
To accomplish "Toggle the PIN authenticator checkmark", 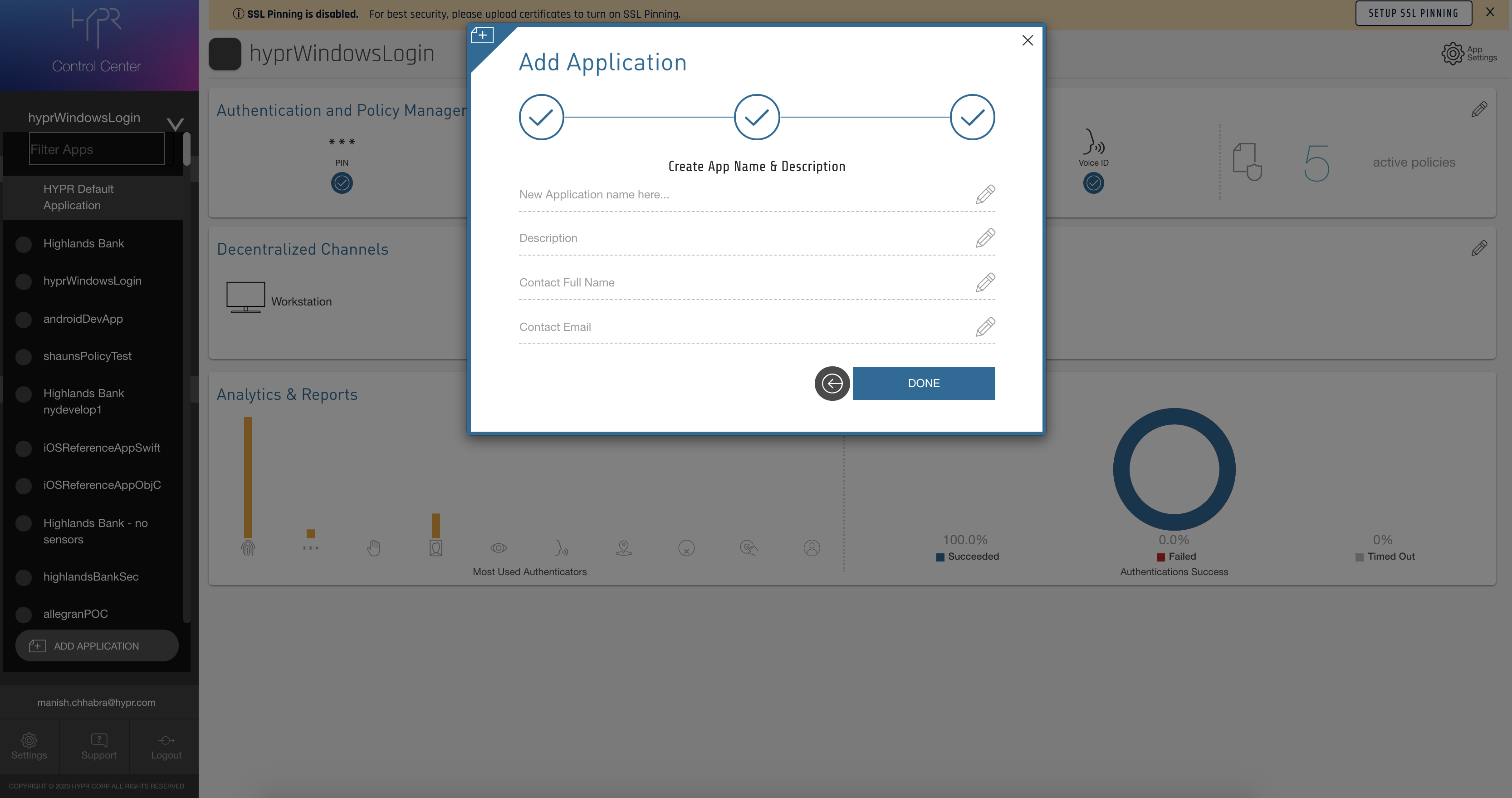I will coord(342,183).
